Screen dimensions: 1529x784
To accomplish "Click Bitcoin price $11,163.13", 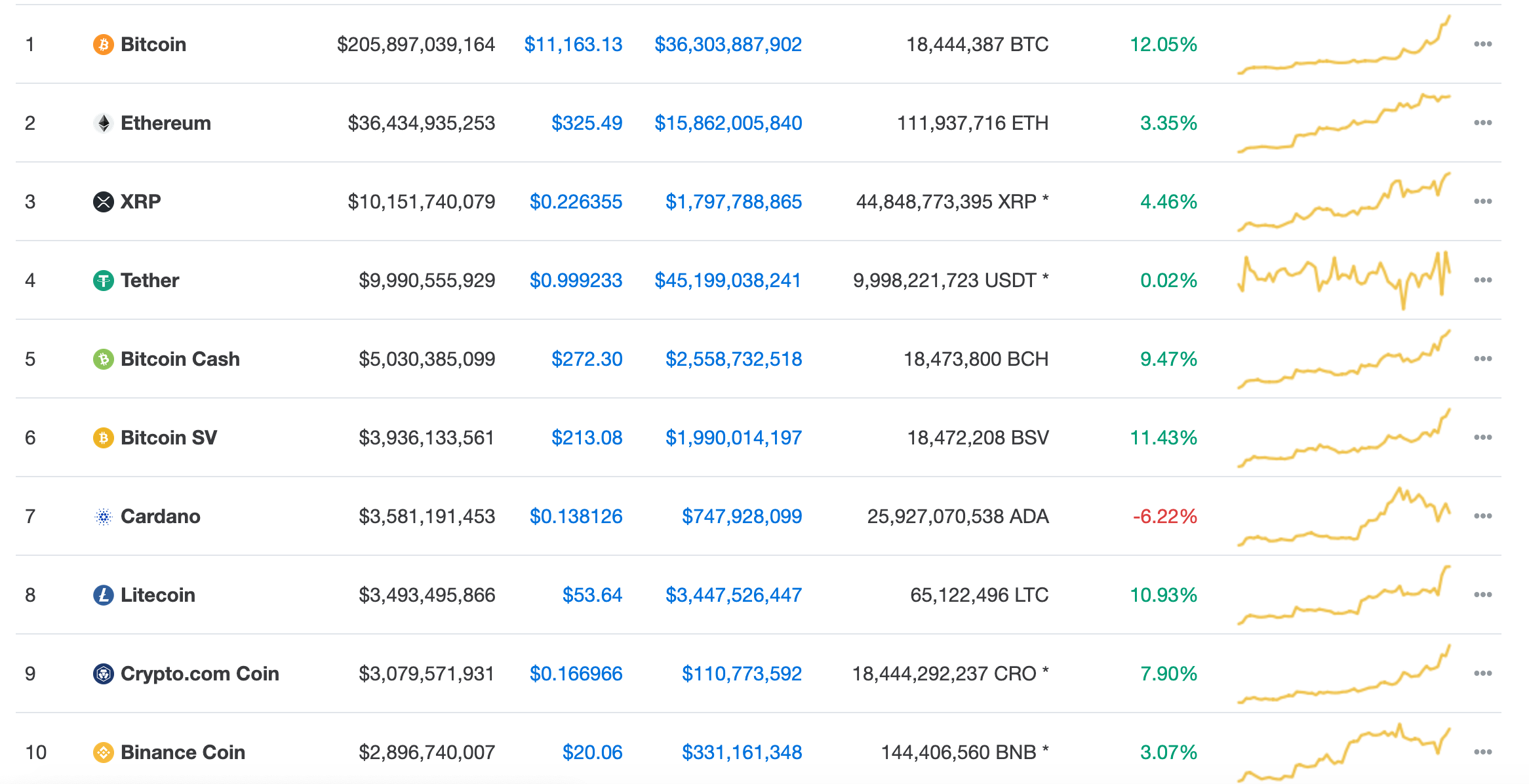I will [573, 45].
